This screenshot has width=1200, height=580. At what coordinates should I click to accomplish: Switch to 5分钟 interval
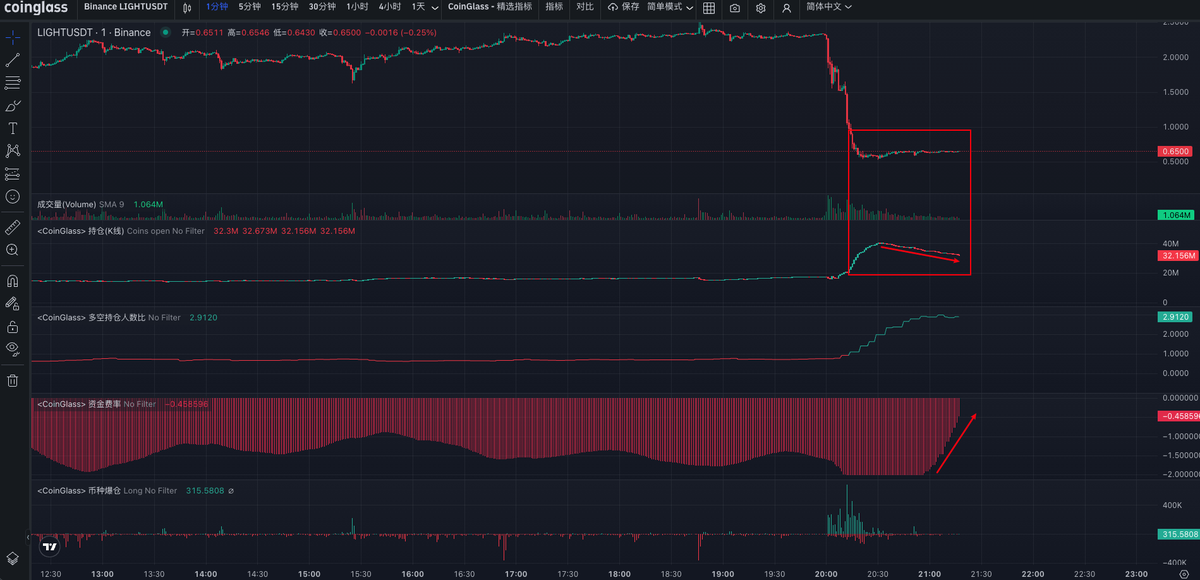coord(250,7)
